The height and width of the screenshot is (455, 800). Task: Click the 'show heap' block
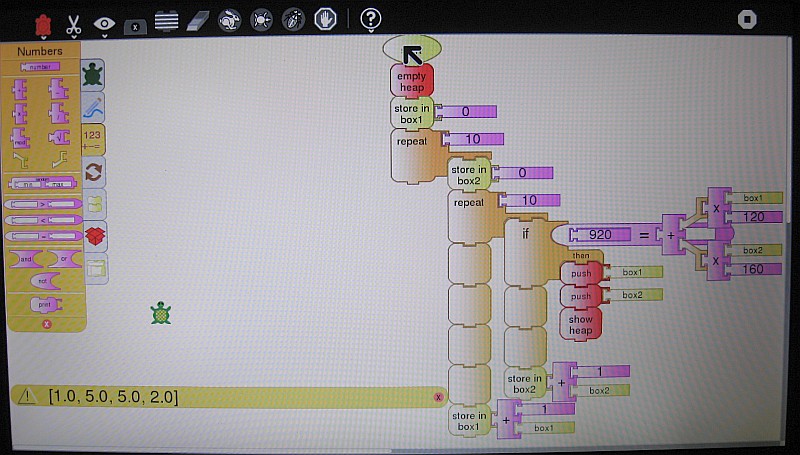(580, 323)
